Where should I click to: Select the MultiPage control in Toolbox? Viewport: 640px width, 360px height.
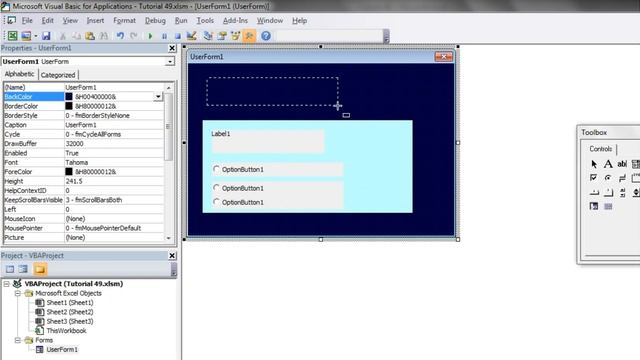click(x=608, y=192)
